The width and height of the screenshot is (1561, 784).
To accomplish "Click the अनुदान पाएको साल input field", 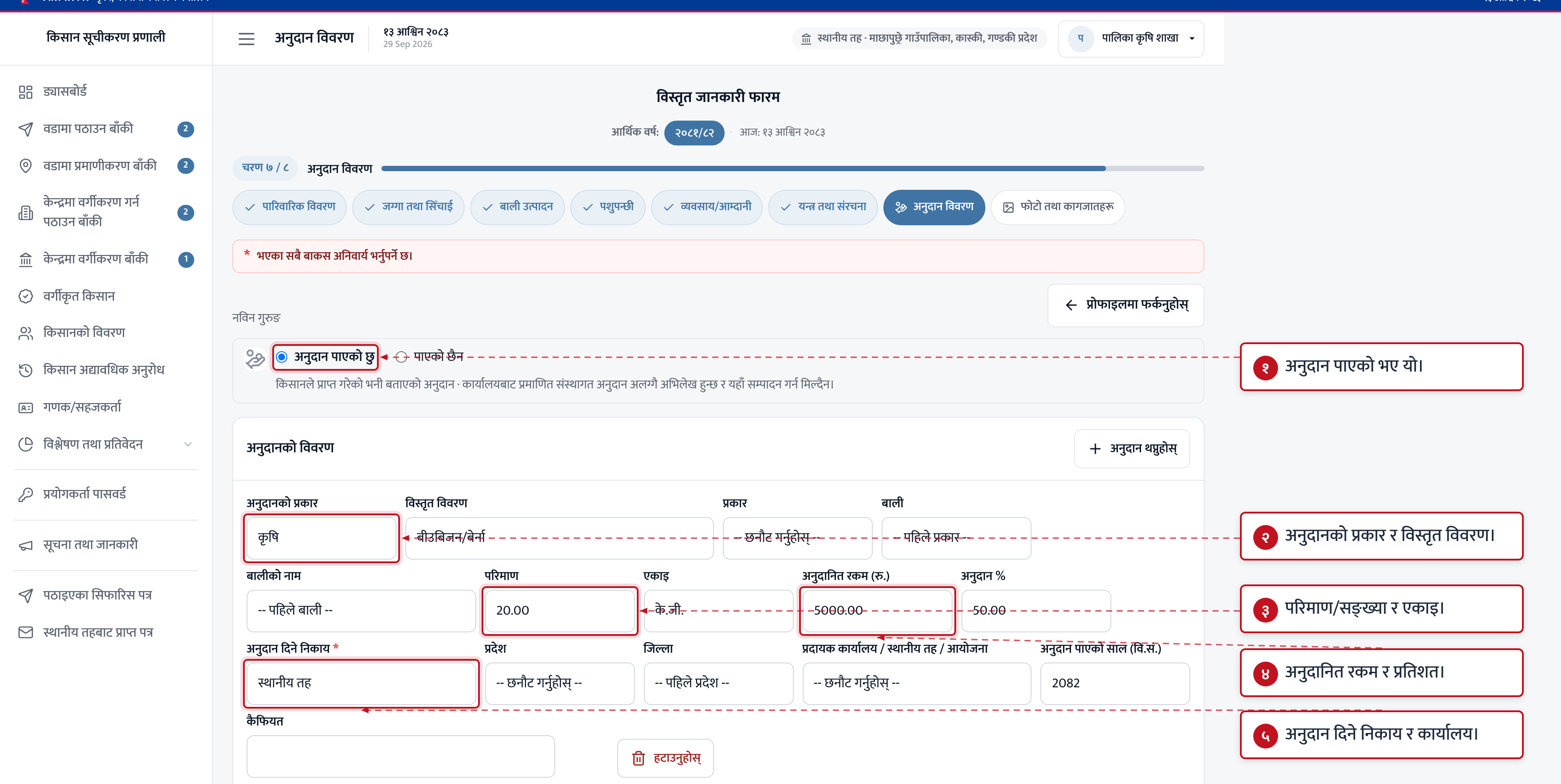I will (x=1114, y=683).
